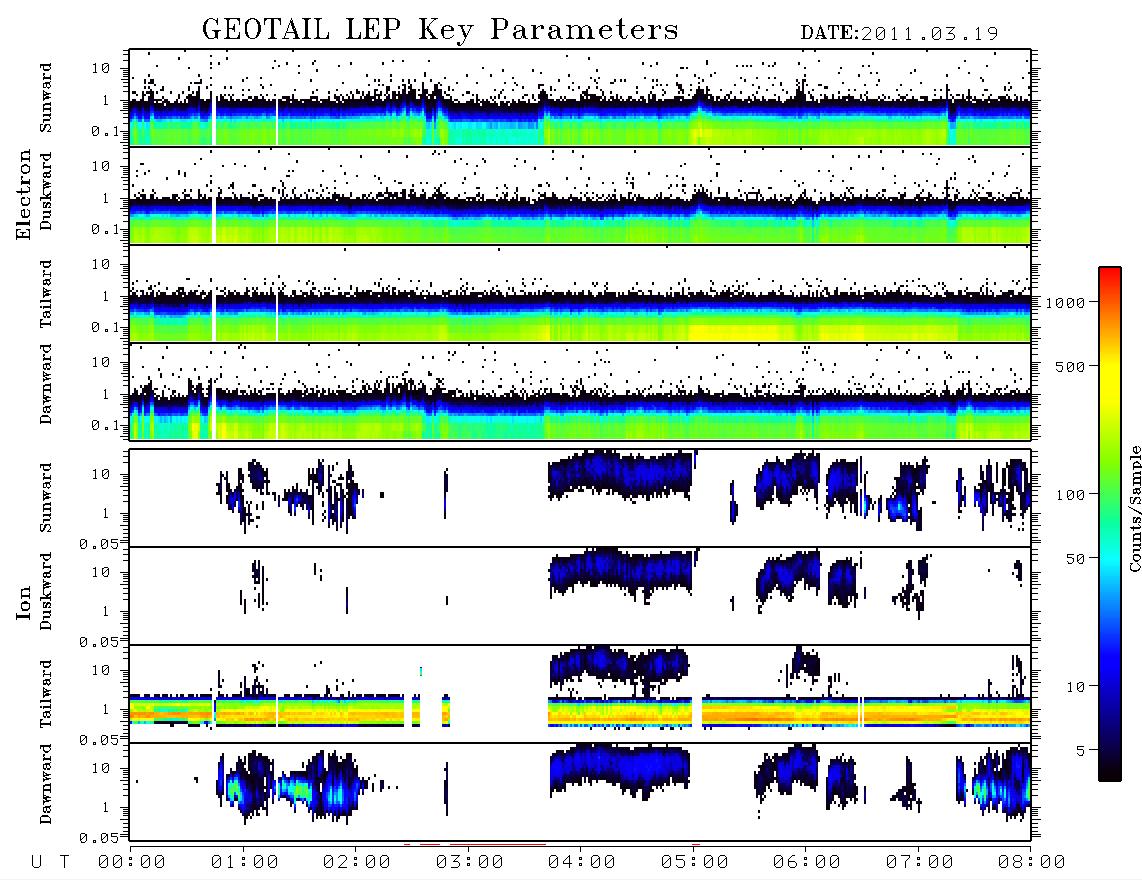This screenshot has width=1142, height=880.
Task: Click the "00:00" time tick label
Action: (x=132, y=863)
